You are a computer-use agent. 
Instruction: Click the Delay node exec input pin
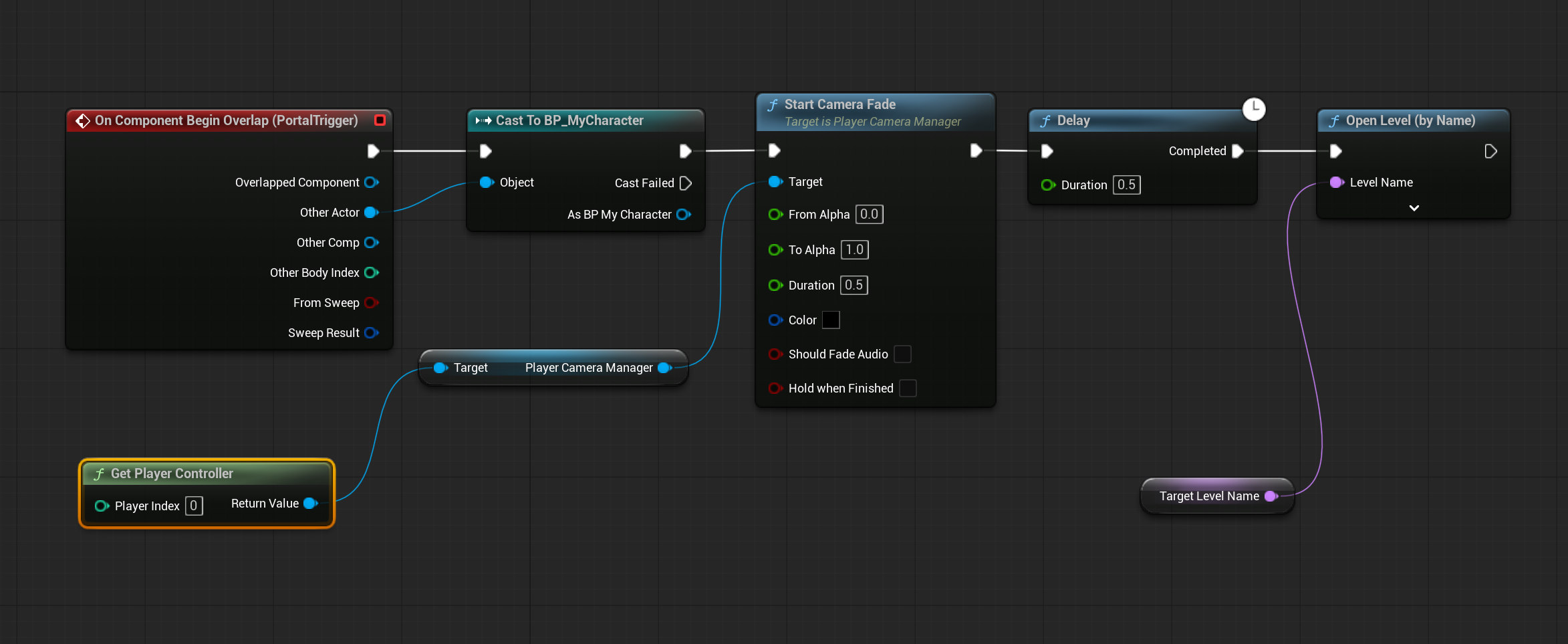1047,151
